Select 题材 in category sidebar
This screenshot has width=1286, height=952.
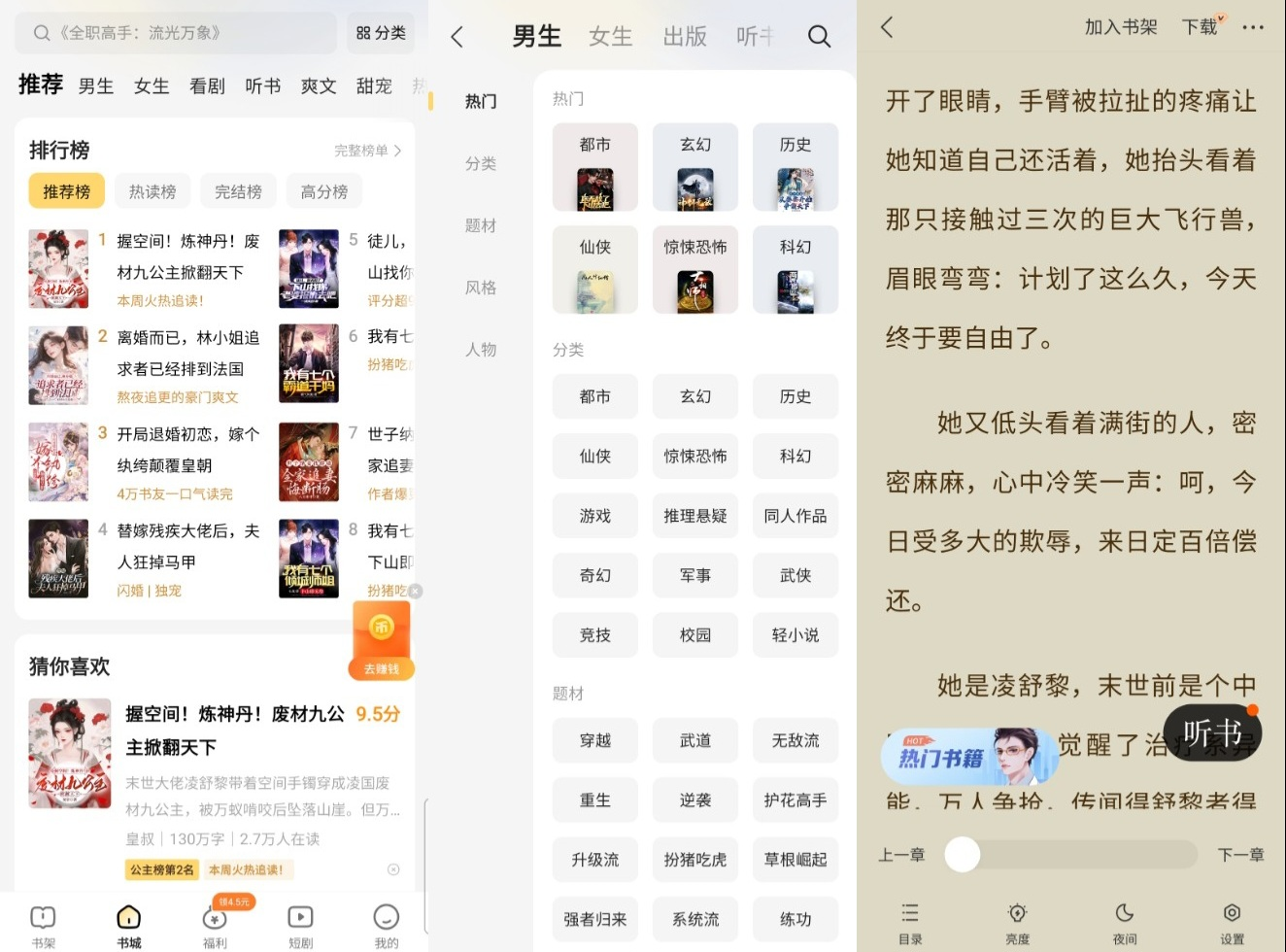click(x=481, y=225)
